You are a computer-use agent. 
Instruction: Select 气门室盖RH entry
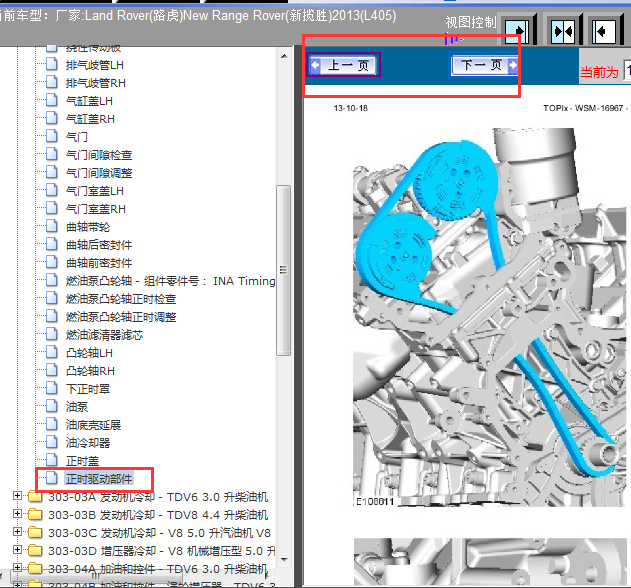click(96, 209)
